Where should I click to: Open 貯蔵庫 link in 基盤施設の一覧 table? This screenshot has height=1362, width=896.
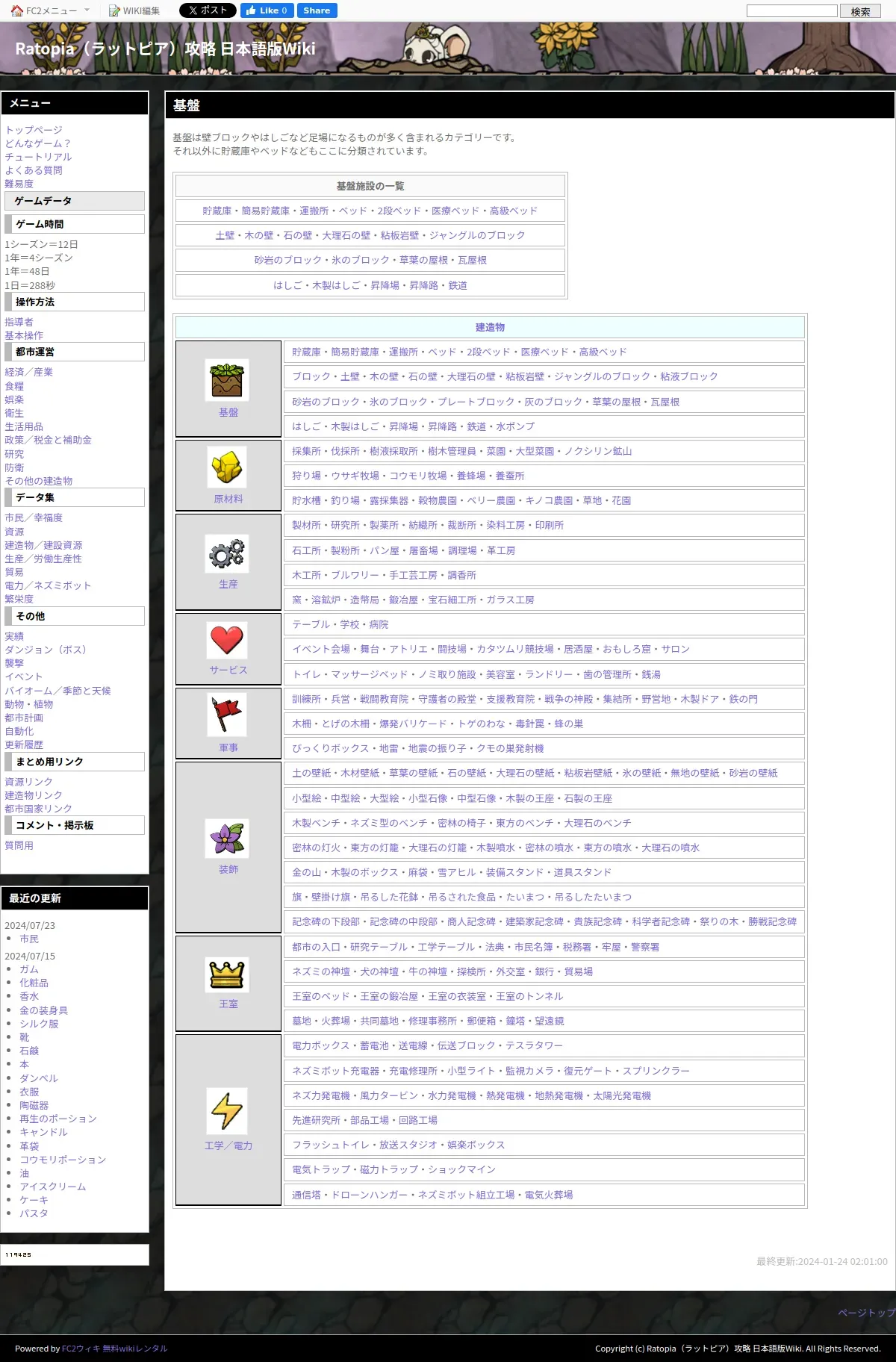(x=217, y=211)
